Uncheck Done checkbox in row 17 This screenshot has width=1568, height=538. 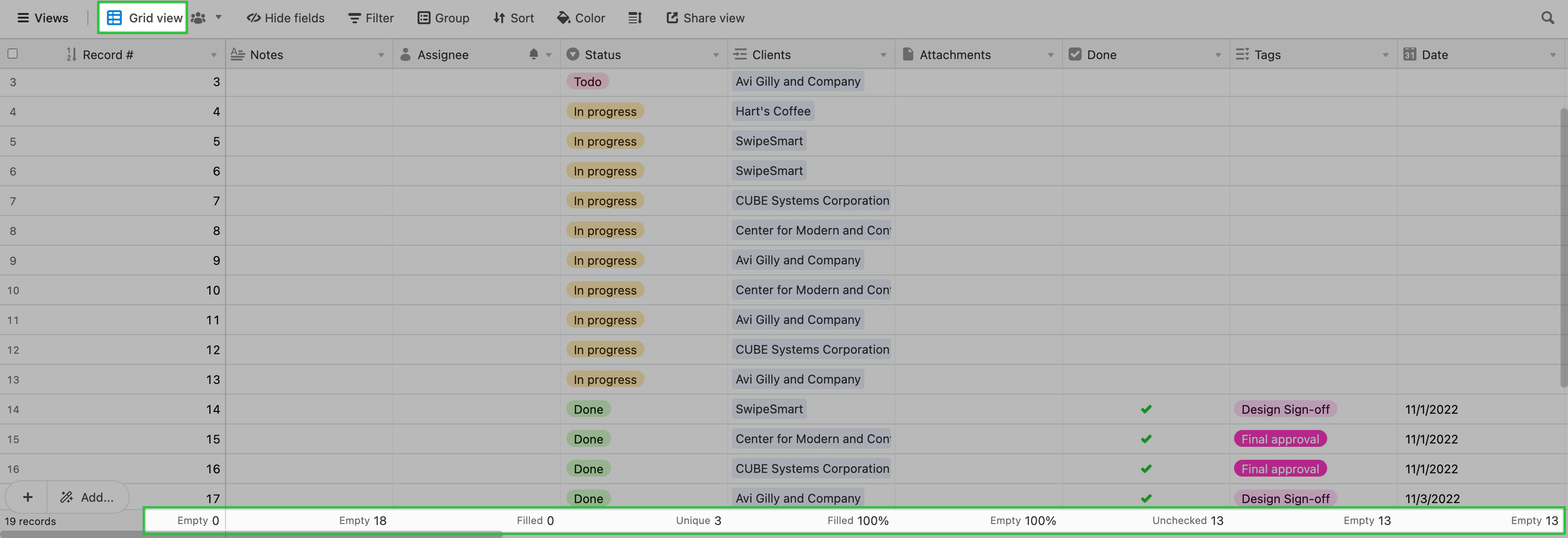pos(1146,498)
